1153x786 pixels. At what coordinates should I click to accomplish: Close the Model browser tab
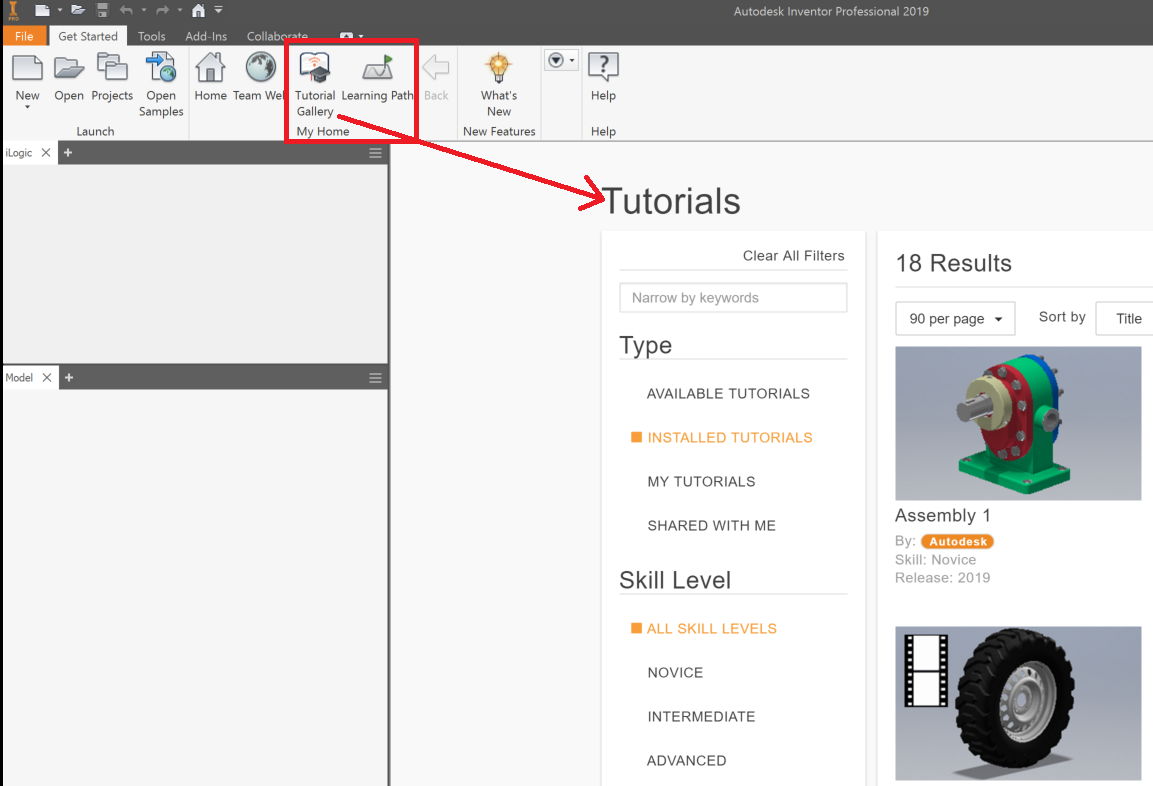[47, 377]
